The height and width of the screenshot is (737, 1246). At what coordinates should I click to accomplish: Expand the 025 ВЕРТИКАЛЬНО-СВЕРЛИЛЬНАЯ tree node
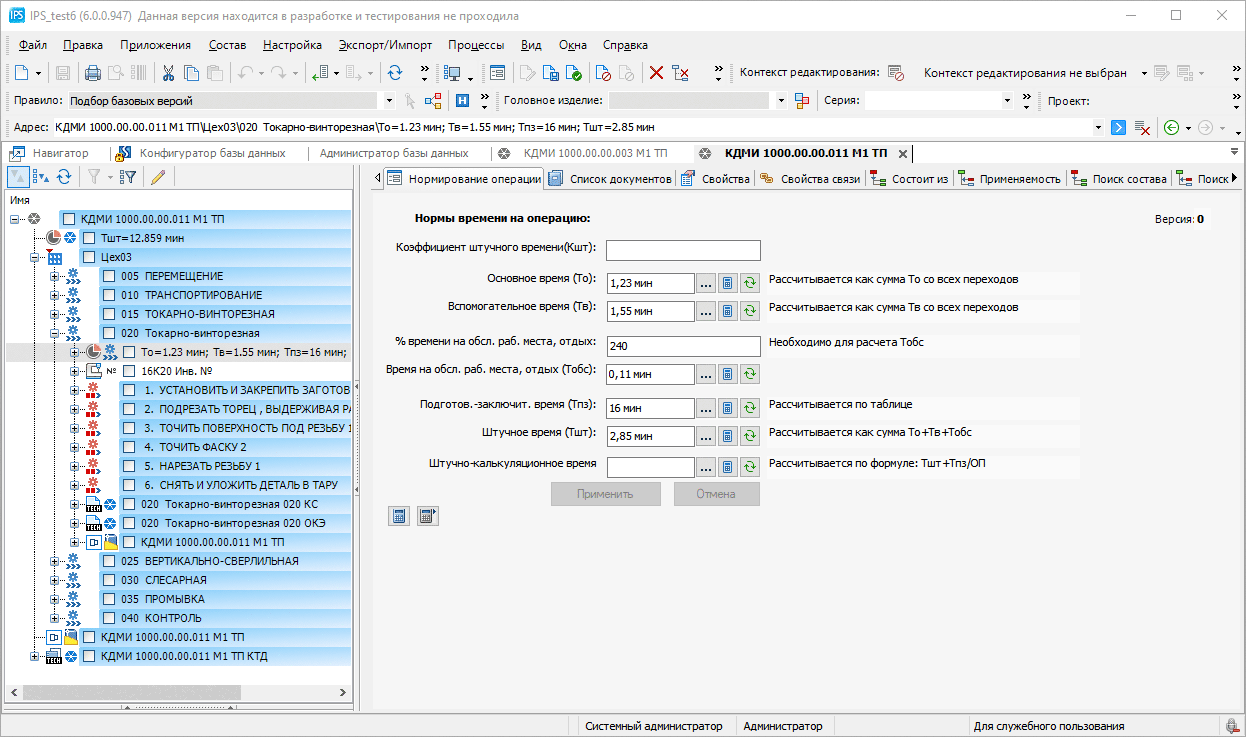pos(56,561)
